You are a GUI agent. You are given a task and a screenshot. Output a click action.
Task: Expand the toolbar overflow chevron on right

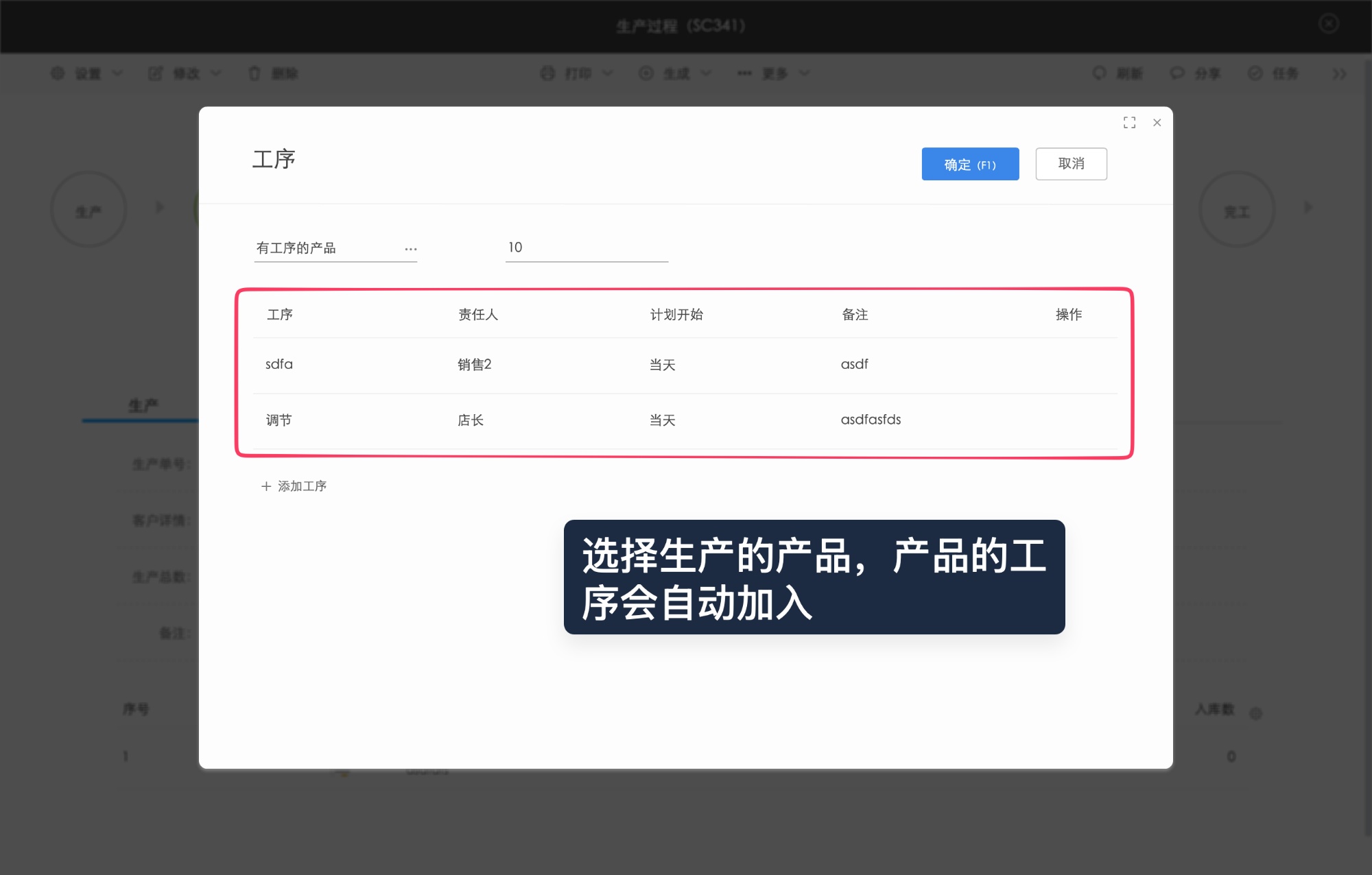1338,73
